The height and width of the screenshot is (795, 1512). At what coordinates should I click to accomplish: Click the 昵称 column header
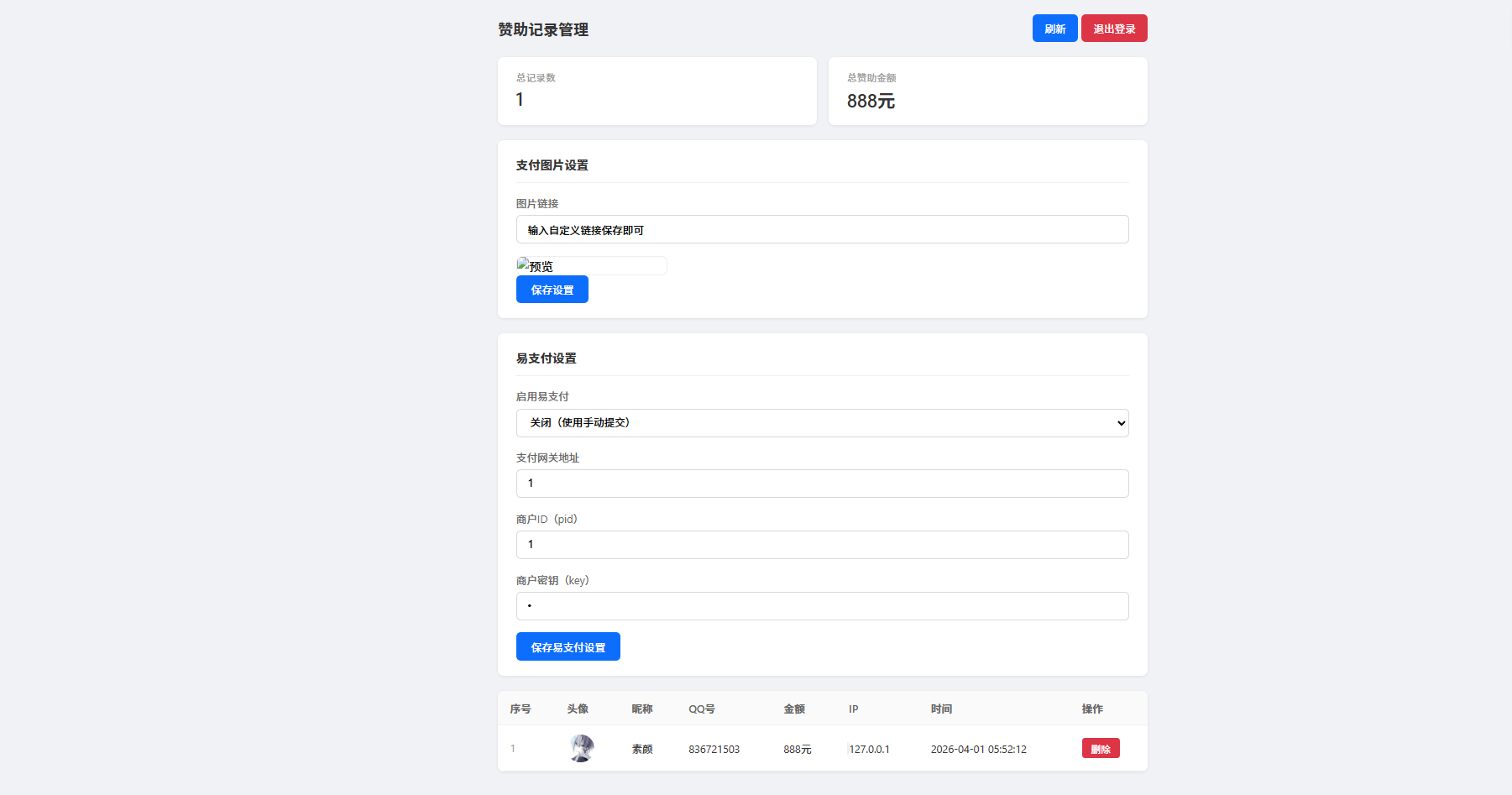[x=641, y=709]
